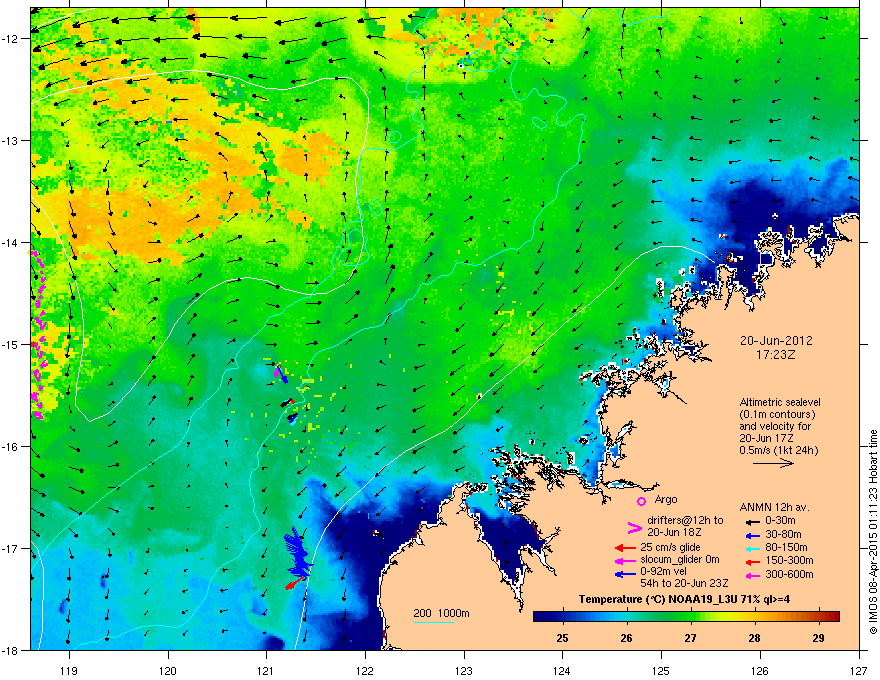Click the magenta slocum_glider legend arrow
The image size is (880, 680).
[x=625, y=560]
